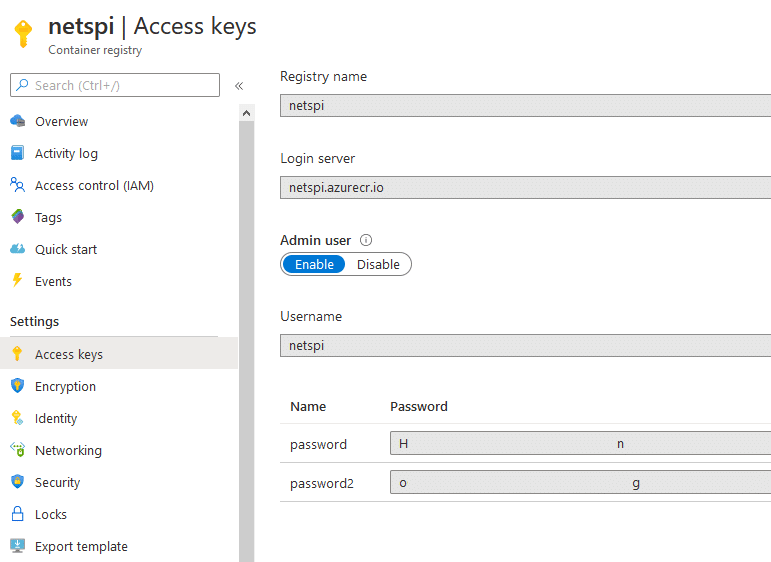Click the Overview cloud icon
Screen dimensions: 771x562
click(x=17, y=121)
